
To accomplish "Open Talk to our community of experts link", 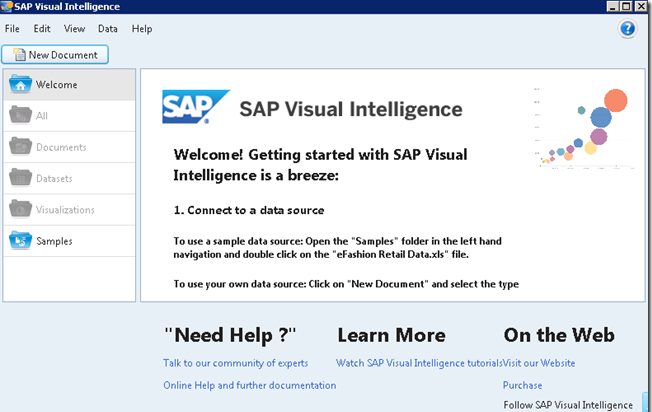I will point(236,363).
